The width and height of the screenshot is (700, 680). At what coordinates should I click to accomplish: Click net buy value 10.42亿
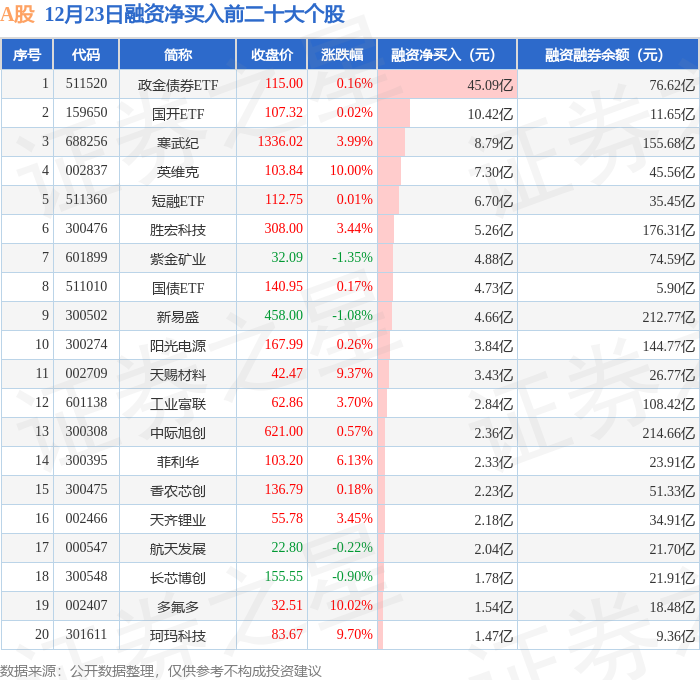[x=490, y=114]
